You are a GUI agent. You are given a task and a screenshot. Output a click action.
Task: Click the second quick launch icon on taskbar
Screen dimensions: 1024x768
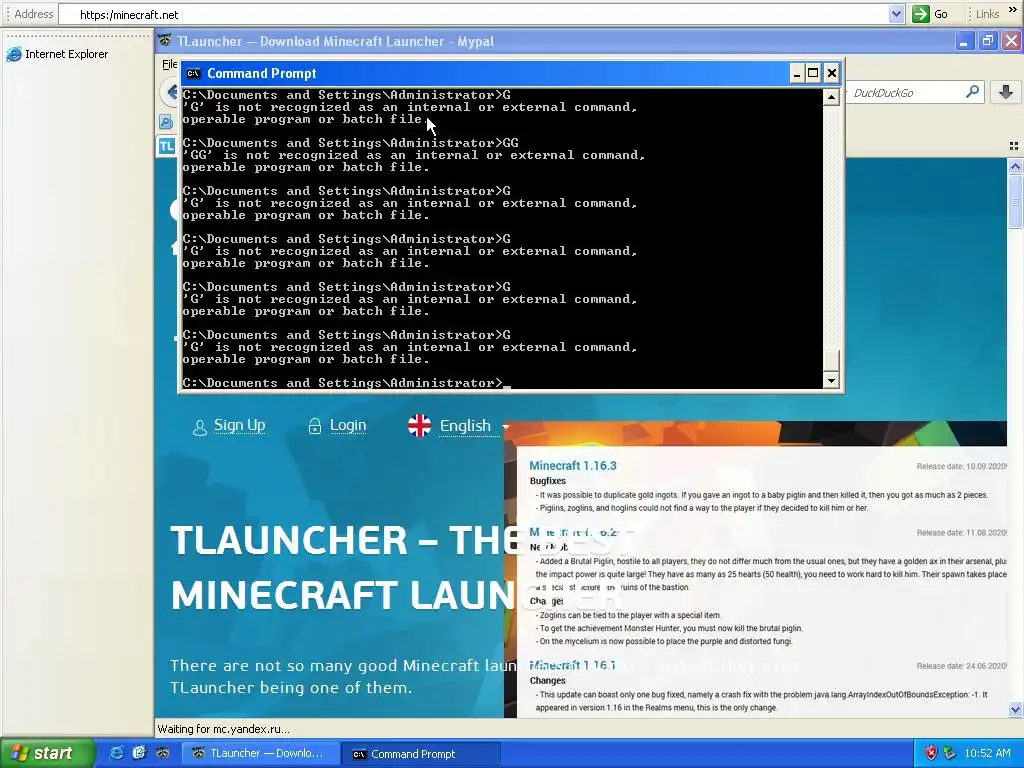[x=139, y=754]
